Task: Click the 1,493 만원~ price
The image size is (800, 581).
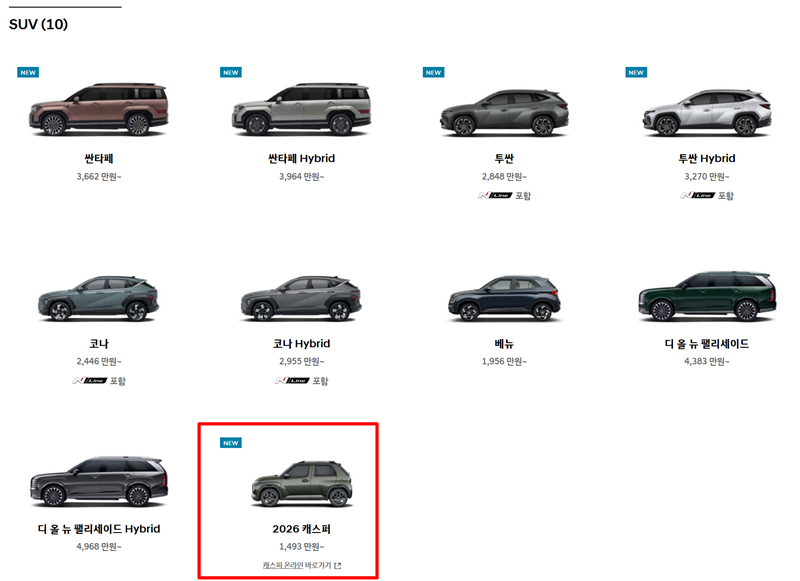Action: point(302,546)
